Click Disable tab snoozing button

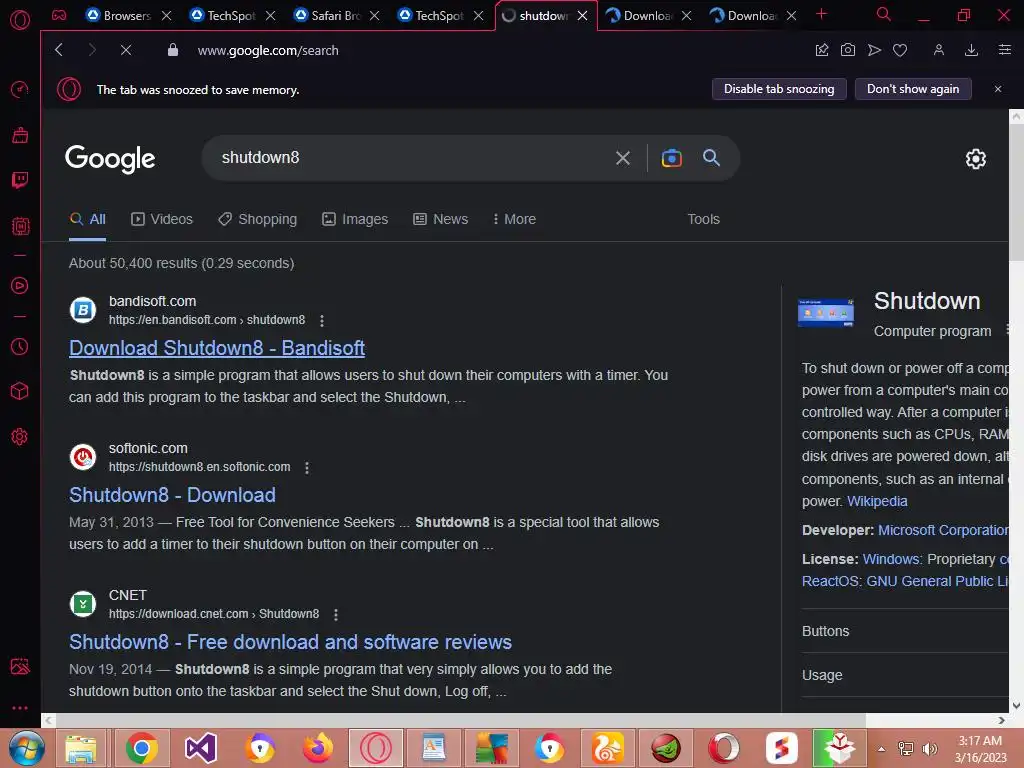coord(778,89)
